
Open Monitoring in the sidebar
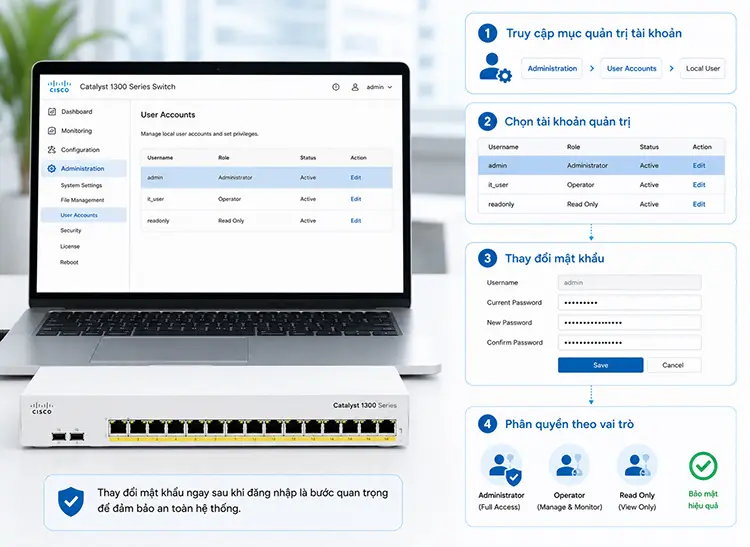pos(77,131)
